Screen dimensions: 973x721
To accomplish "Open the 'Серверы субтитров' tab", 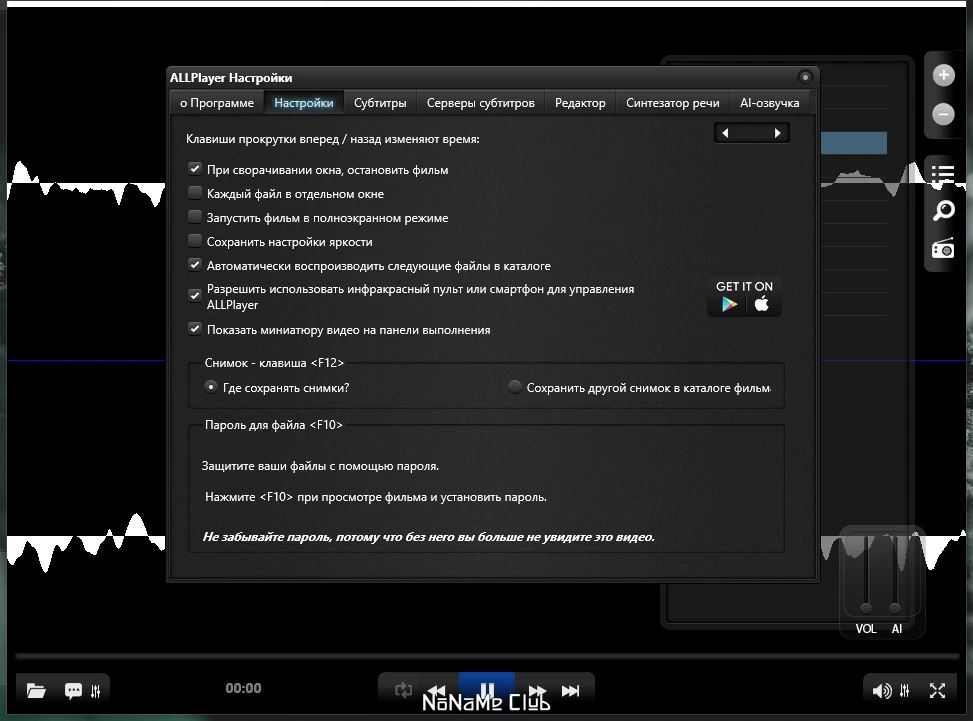I will [x=480, y=103].
